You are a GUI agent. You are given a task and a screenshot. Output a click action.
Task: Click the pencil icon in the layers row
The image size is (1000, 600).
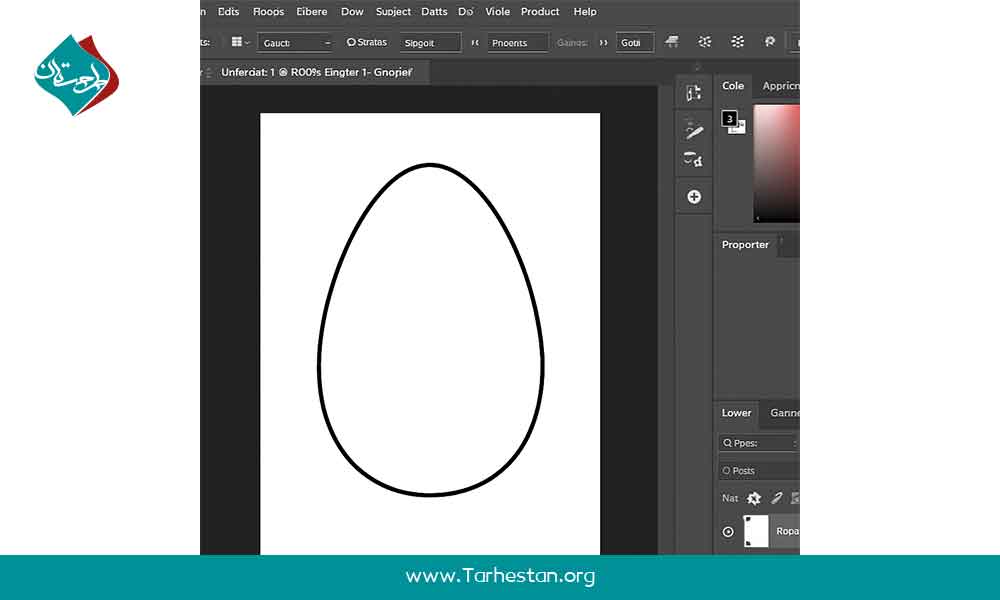[776, 498]
